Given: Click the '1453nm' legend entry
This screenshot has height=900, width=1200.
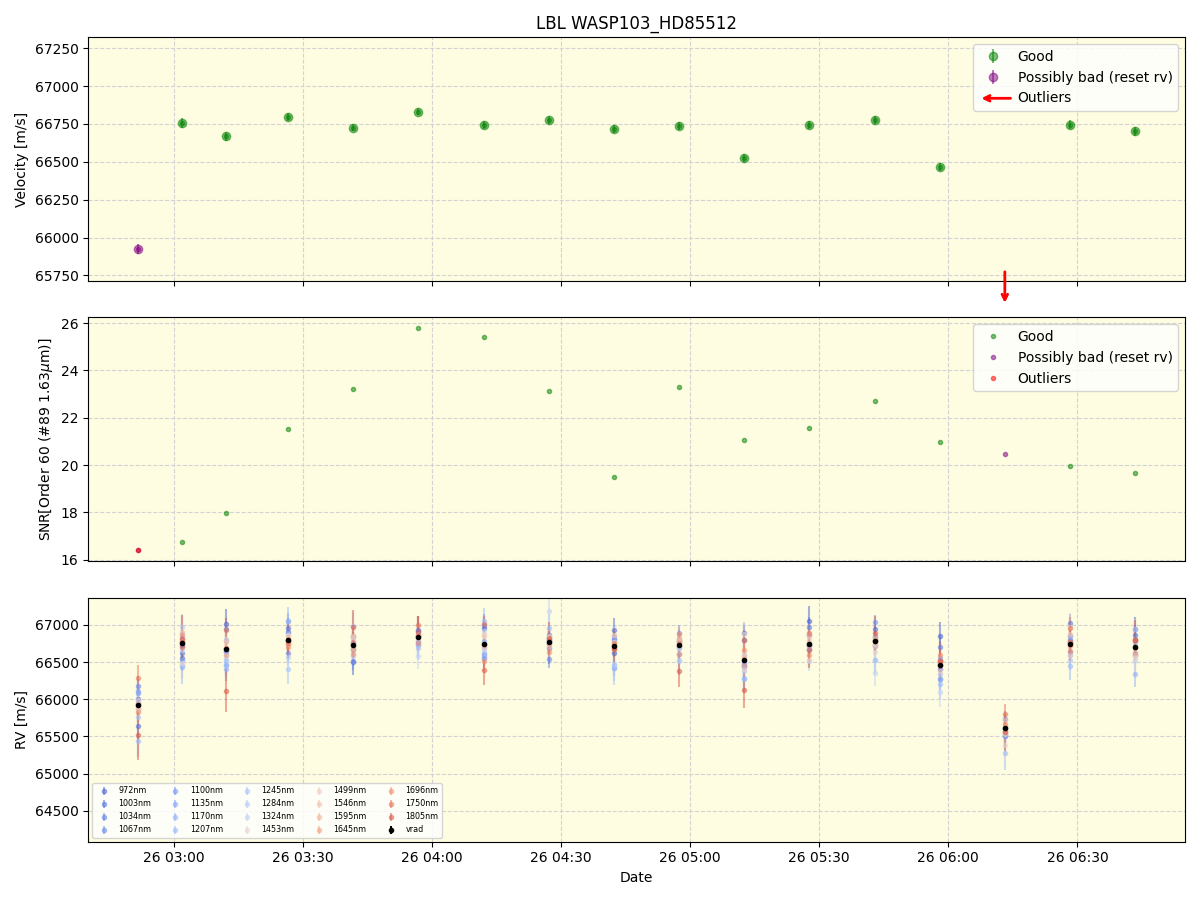Looking at the screenshot, I should (278, 829).
